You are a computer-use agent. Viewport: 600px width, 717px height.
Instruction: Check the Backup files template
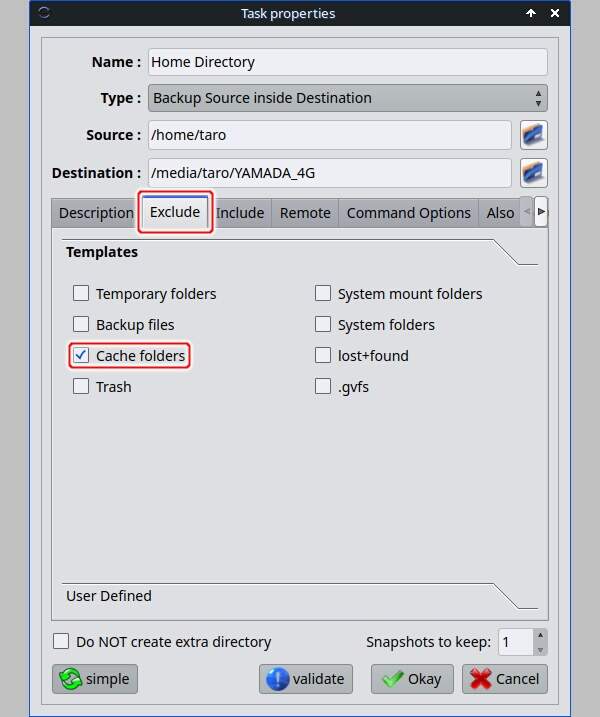click(81, 325)
